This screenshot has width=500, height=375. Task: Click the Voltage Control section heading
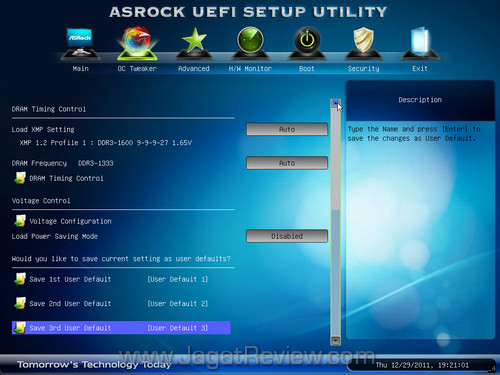point(41,201)
